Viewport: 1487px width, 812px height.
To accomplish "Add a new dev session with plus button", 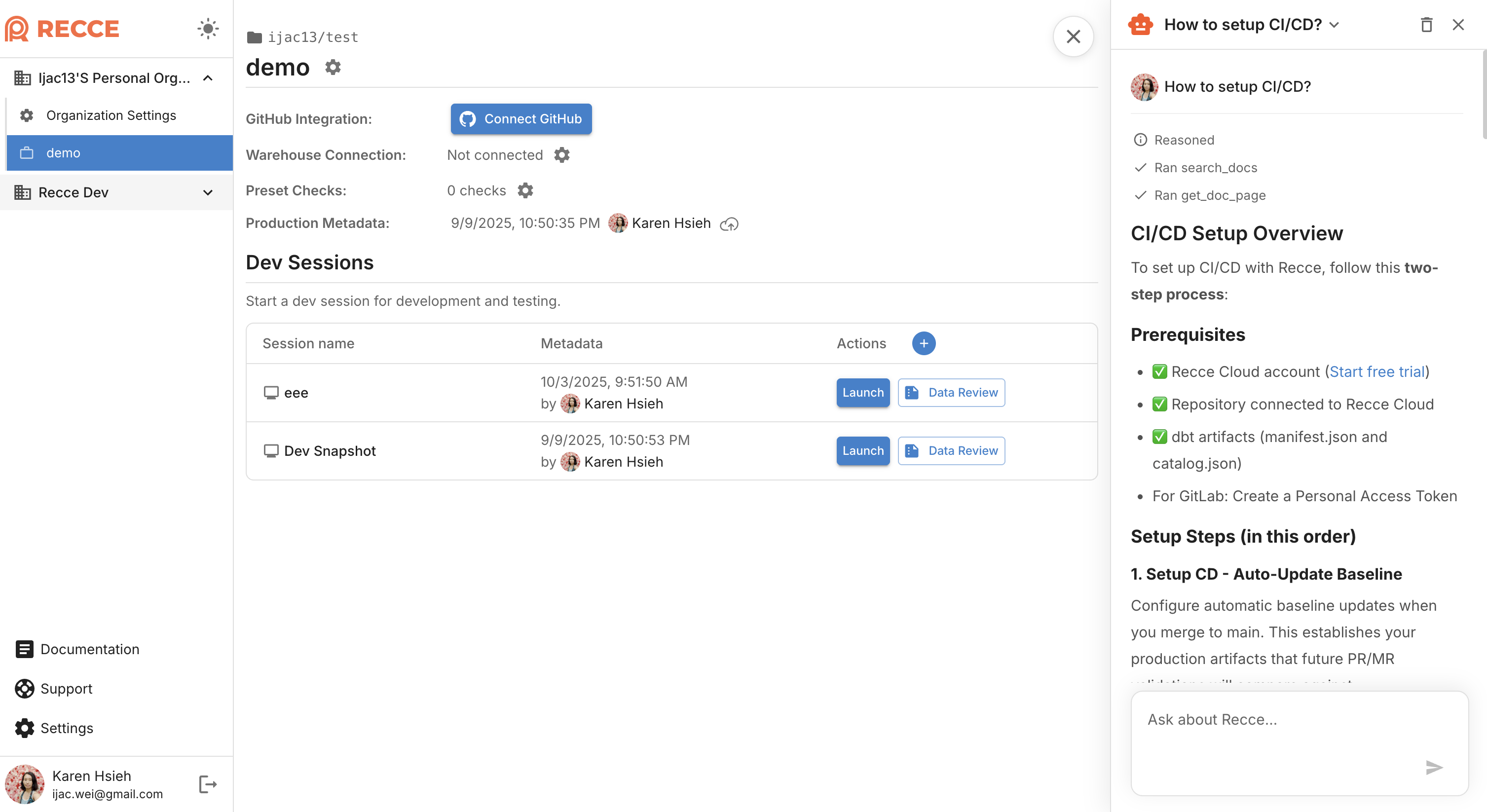I will (923, 343).
